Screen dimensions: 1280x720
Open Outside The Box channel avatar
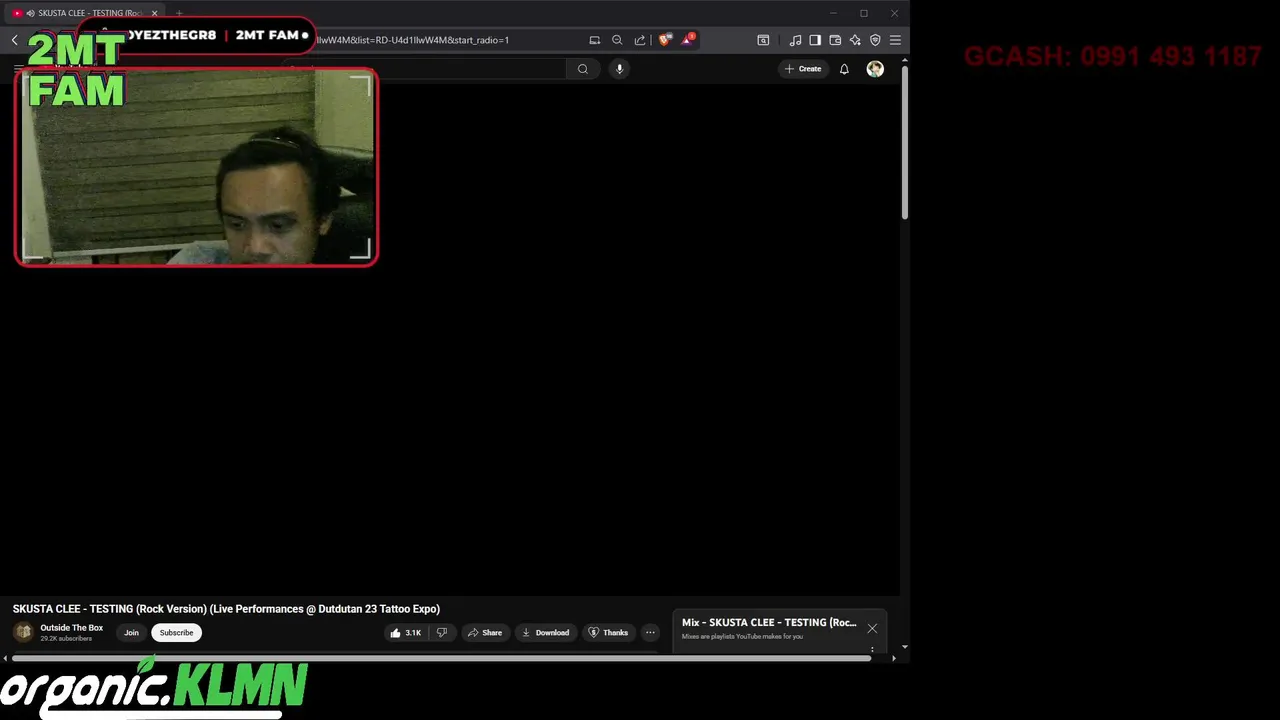pyautogui.click(x=23, y=633)
